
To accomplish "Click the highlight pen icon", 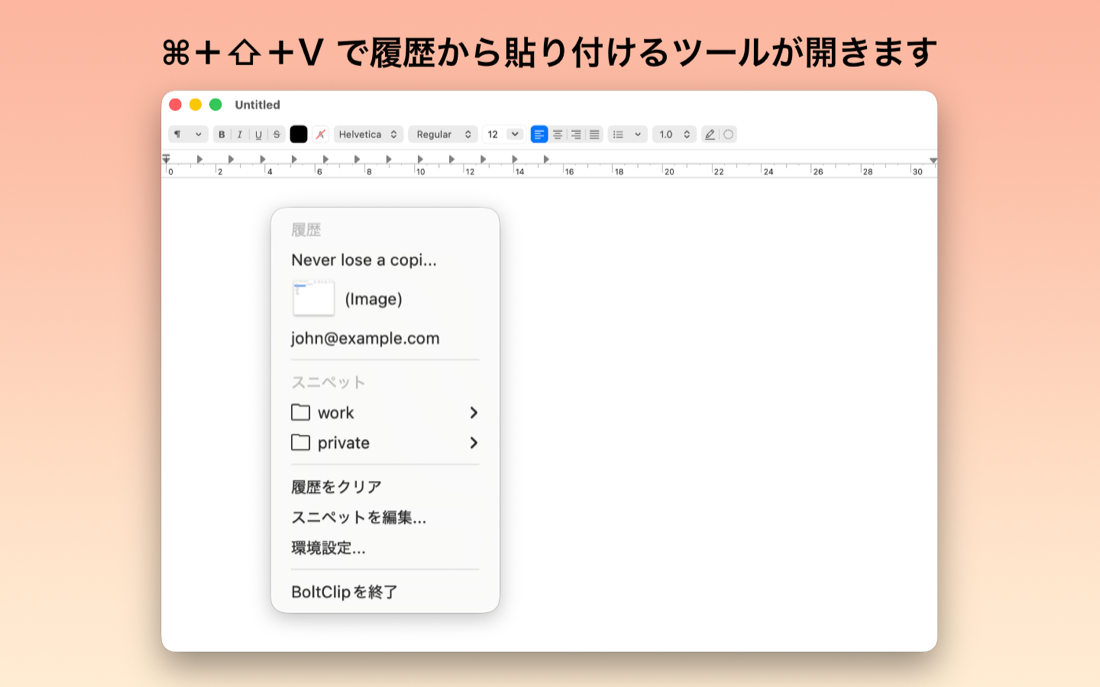I will tap(710, 134).
